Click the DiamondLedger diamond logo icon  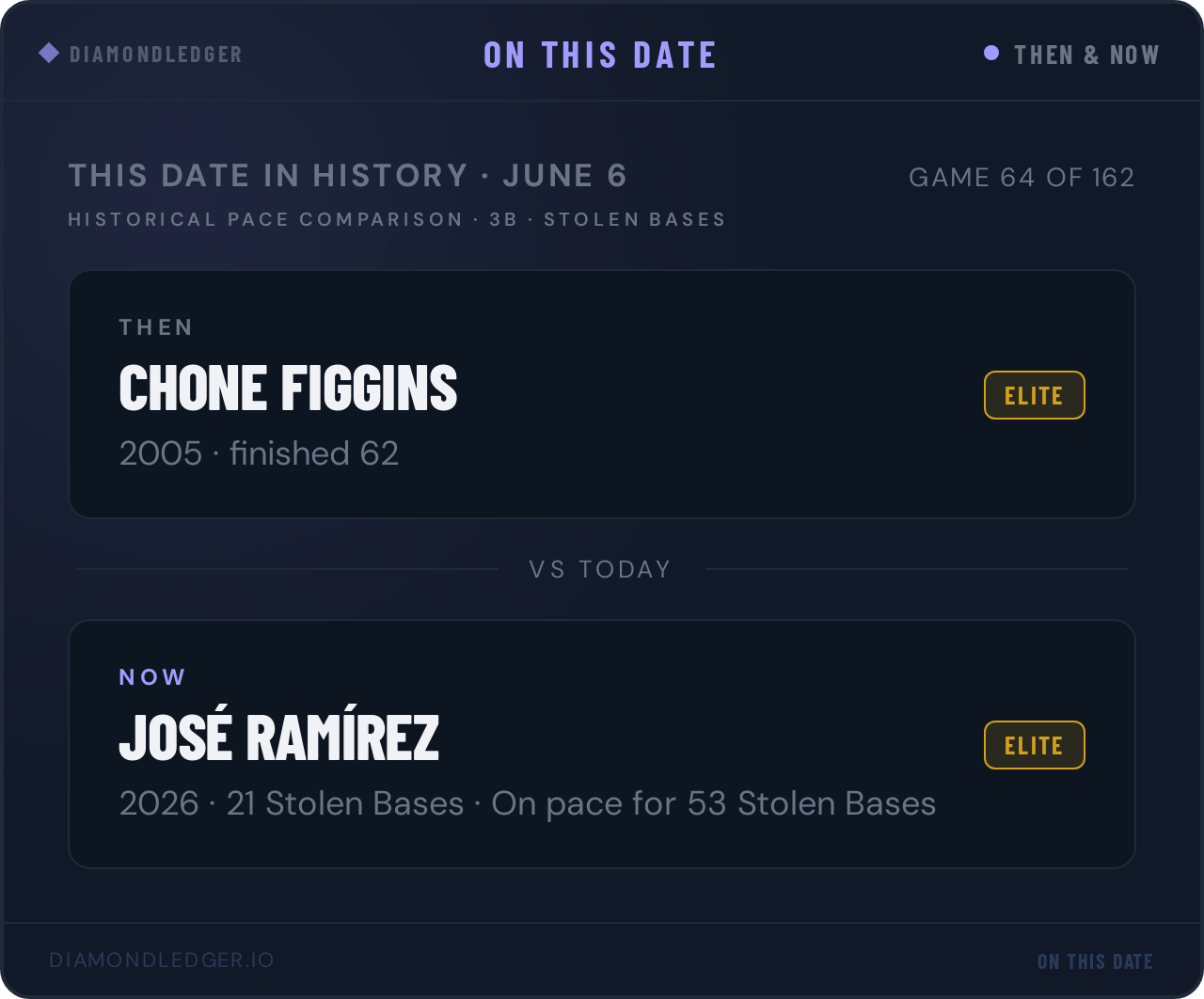point(49,54)
